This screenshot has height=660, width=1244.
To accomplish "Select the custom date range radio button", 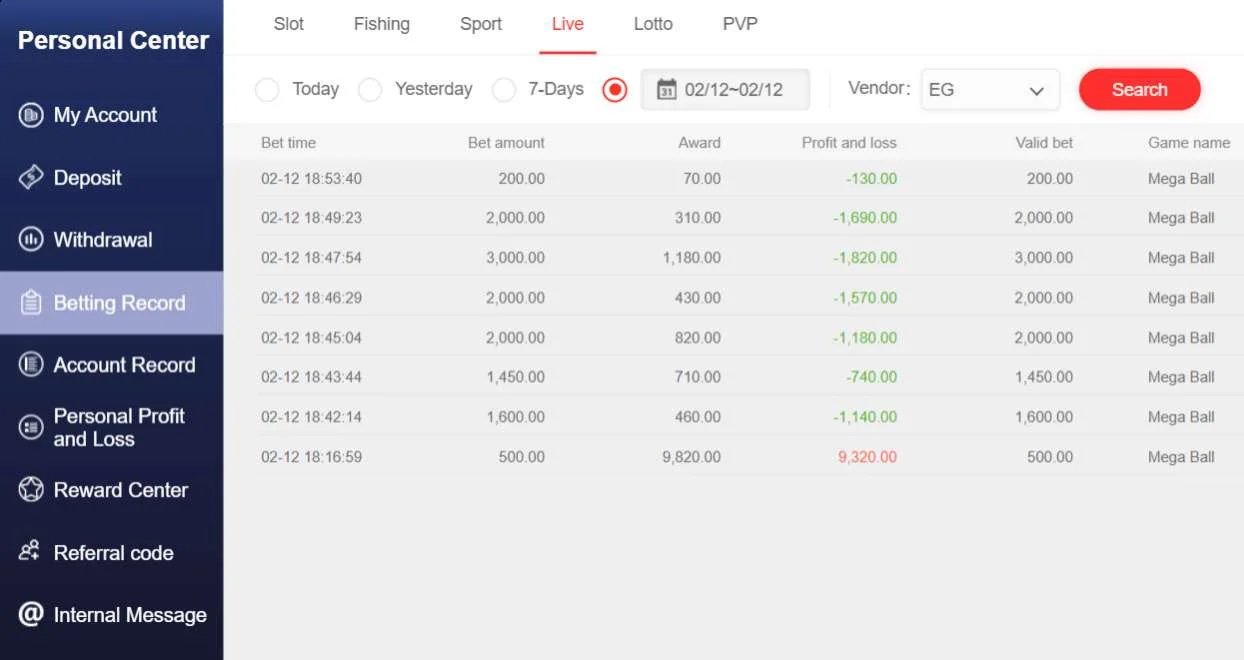I will [615, 90].
